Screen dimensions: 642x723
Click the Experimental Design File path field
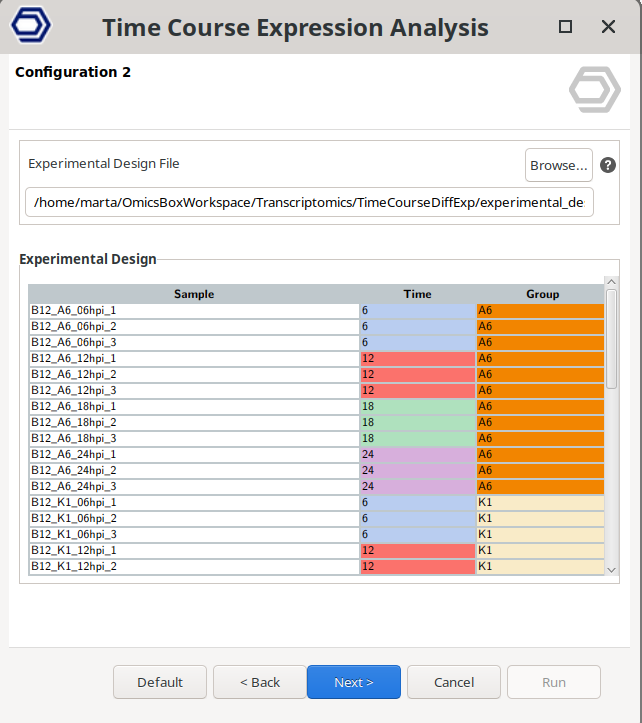(309, 203)
